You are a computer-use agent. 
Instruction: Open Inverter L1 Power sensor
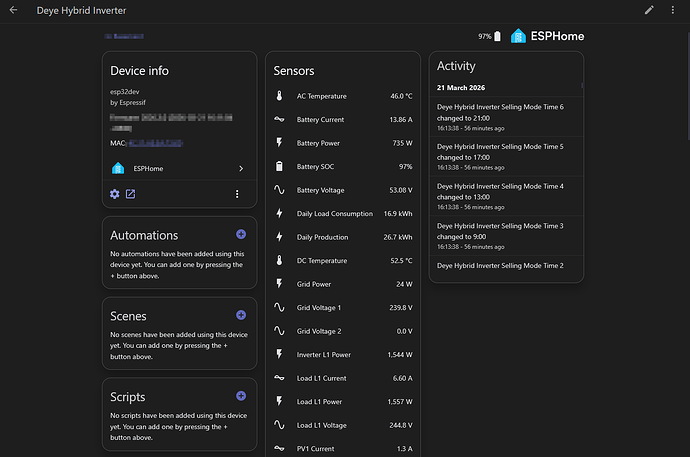pyautogui.click(x=343, y=354)
